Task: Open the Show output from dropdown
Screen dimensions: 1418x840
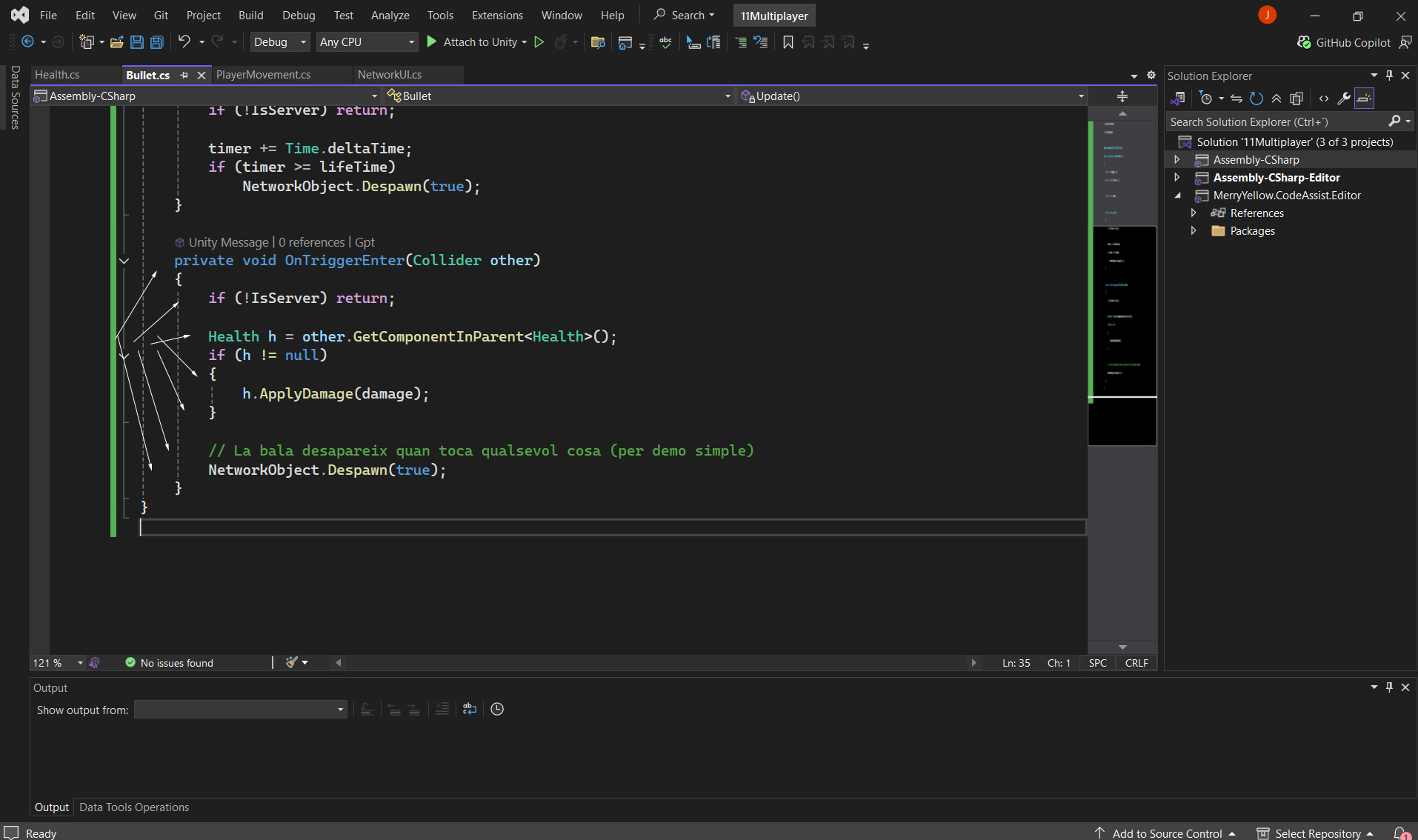Action: pos(240,710)
